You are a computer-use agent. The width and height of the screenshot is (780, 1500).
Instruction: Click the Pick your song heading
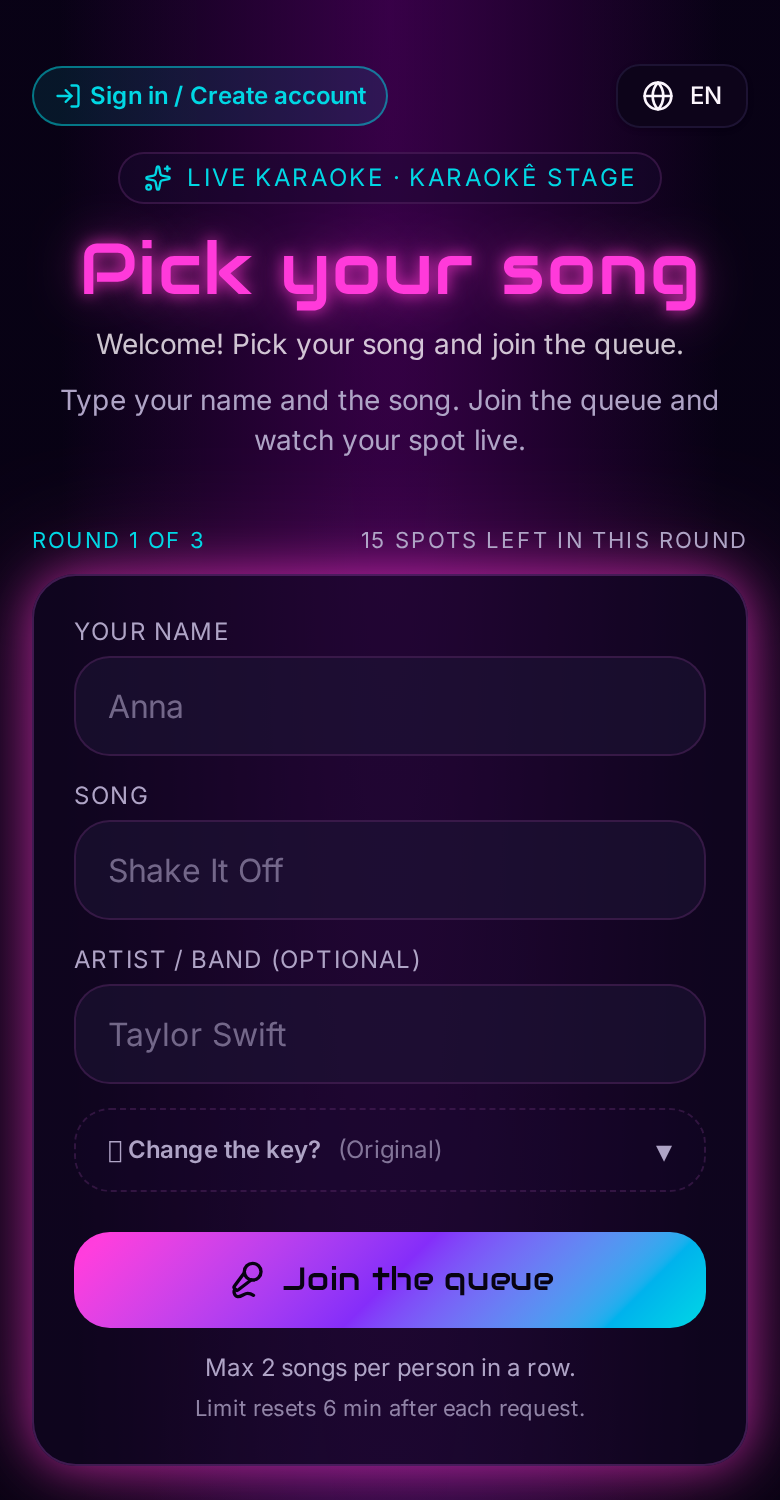point(390,270)
